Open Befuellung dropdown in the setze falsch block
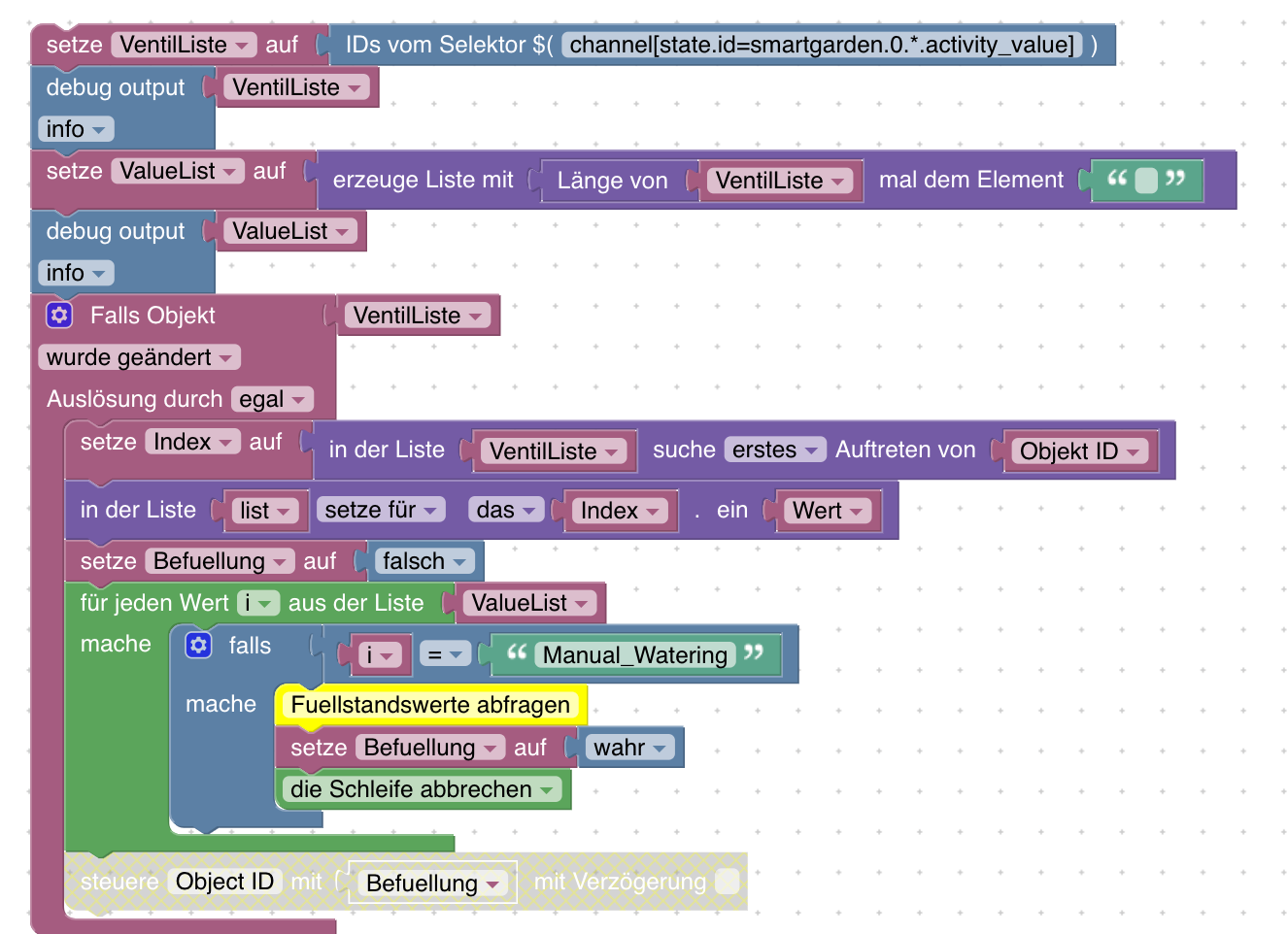Viewport: 1288px width, 934px height. point(220,561)
